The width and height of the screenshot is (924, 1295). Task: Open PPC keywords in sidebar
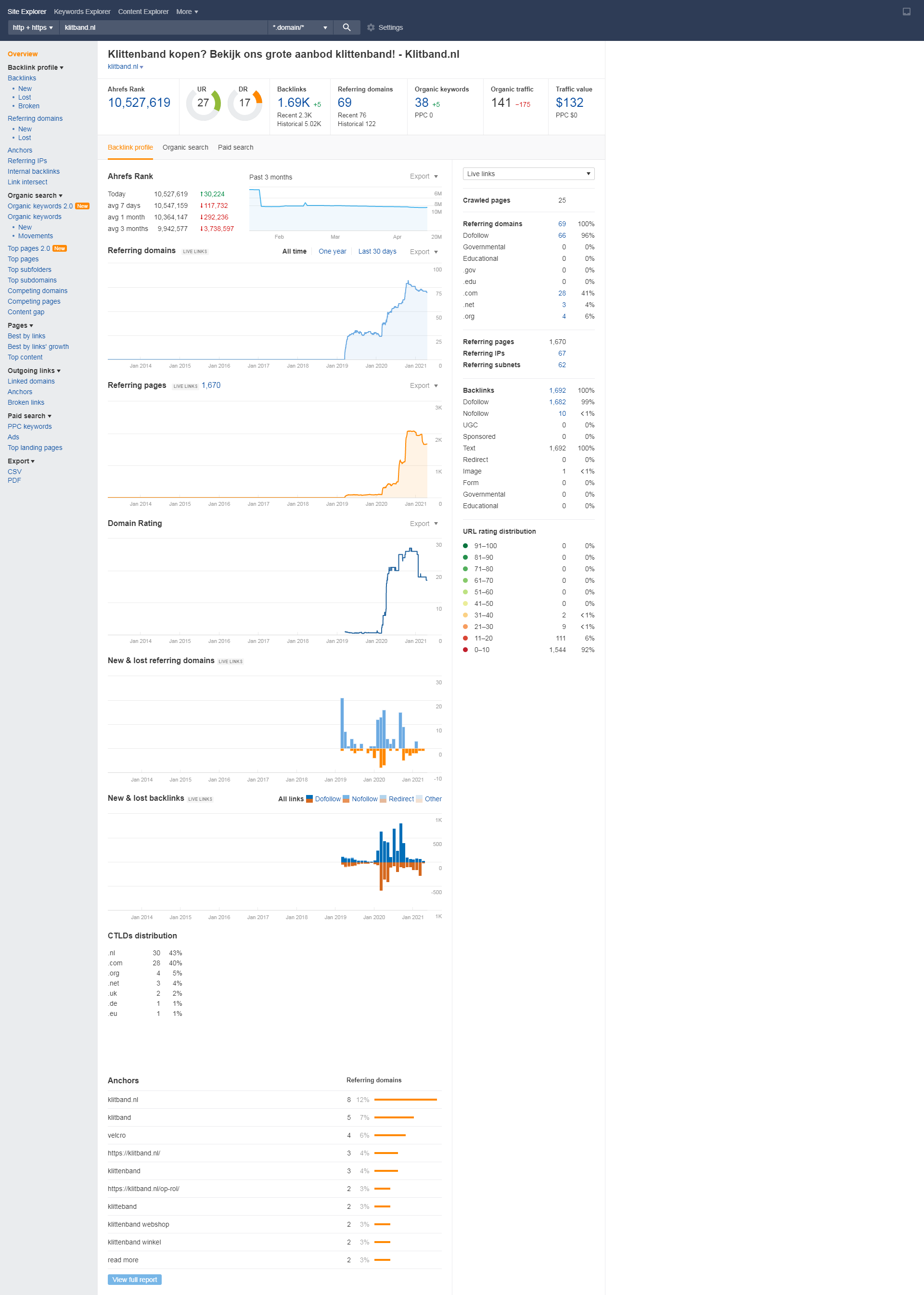29,427
